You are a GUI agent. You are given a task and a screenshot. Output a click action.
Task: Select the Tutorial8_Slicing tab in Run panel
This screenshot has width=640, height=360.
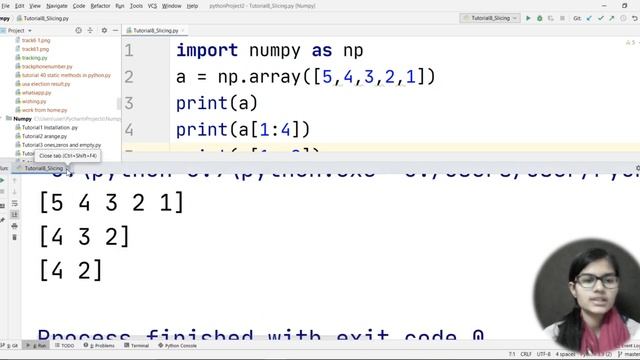40,168
